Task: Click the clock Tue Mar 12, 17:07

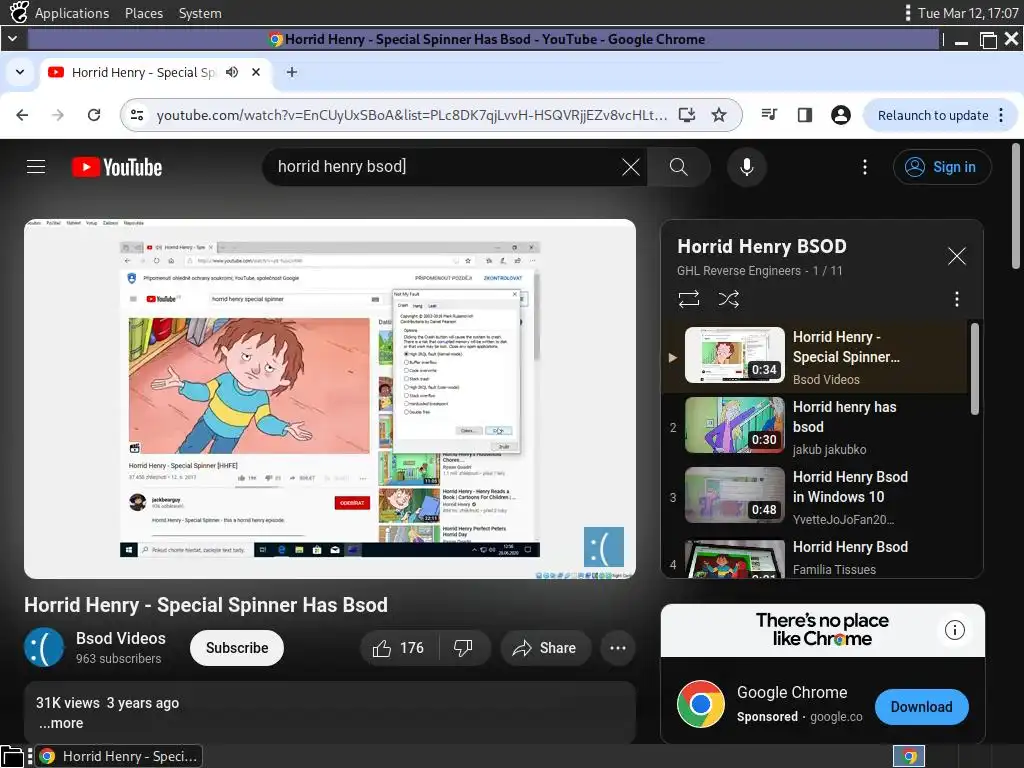Action: pyautogui.click(x=968, y=13)
